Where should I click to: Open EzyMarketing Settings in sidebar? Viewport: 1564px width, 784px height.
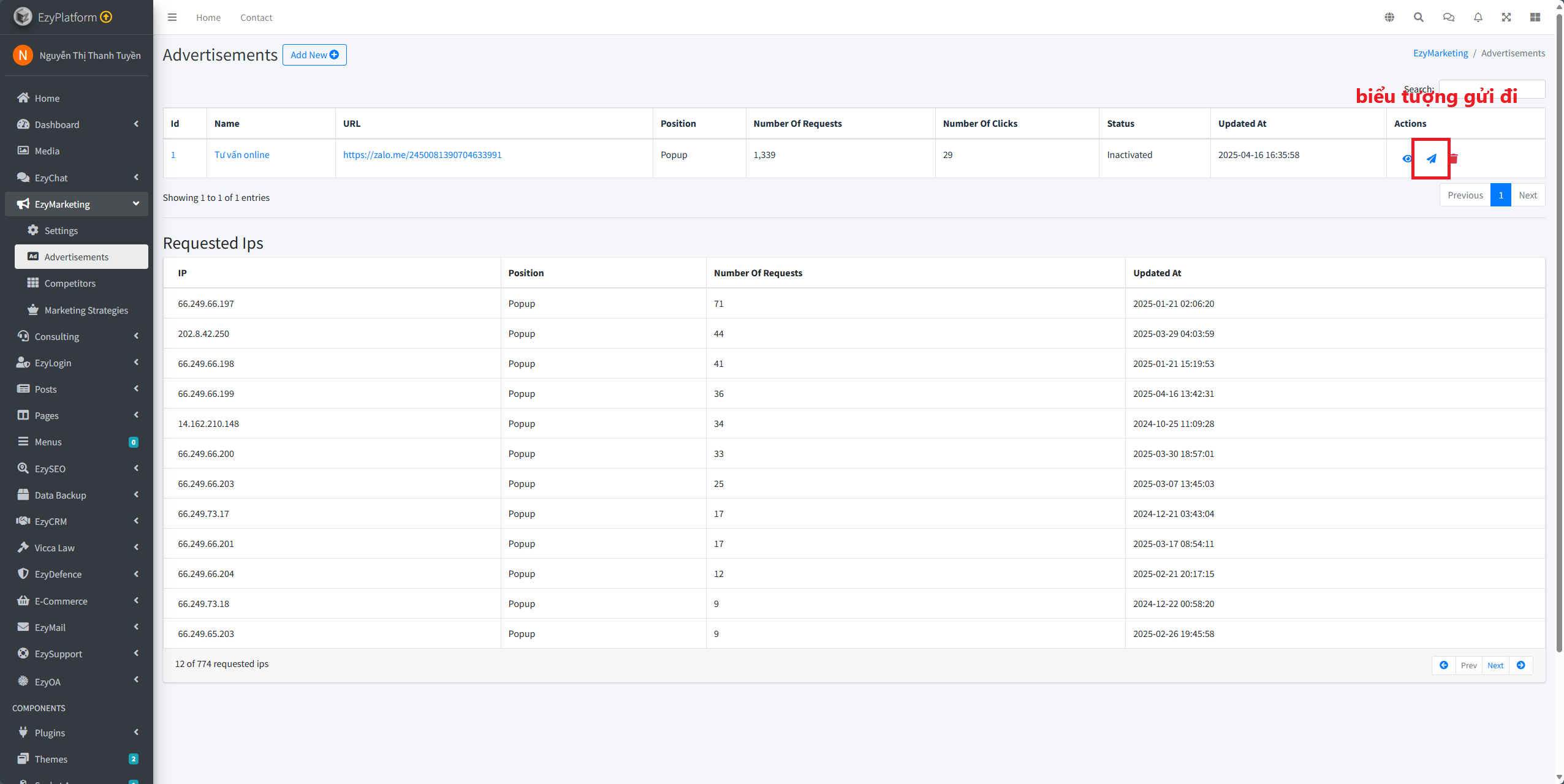(81, 230)
